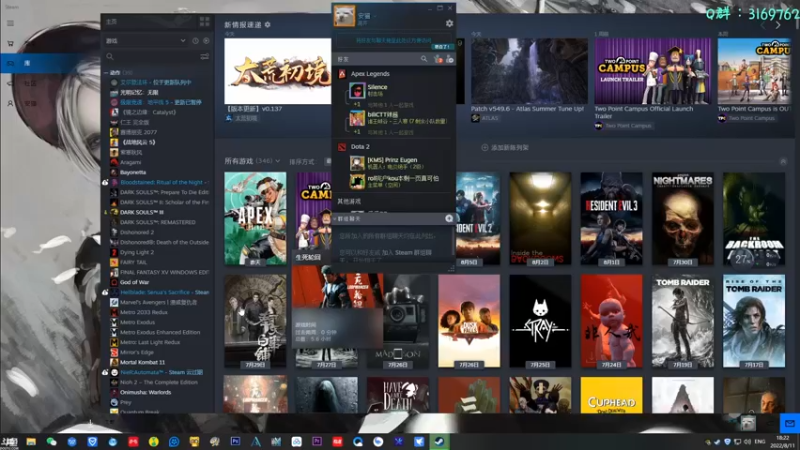Screen dimensions: 800x450
Task: Click the library search magnifier icon
Action: pyautogui.click(x=110, y=57)
